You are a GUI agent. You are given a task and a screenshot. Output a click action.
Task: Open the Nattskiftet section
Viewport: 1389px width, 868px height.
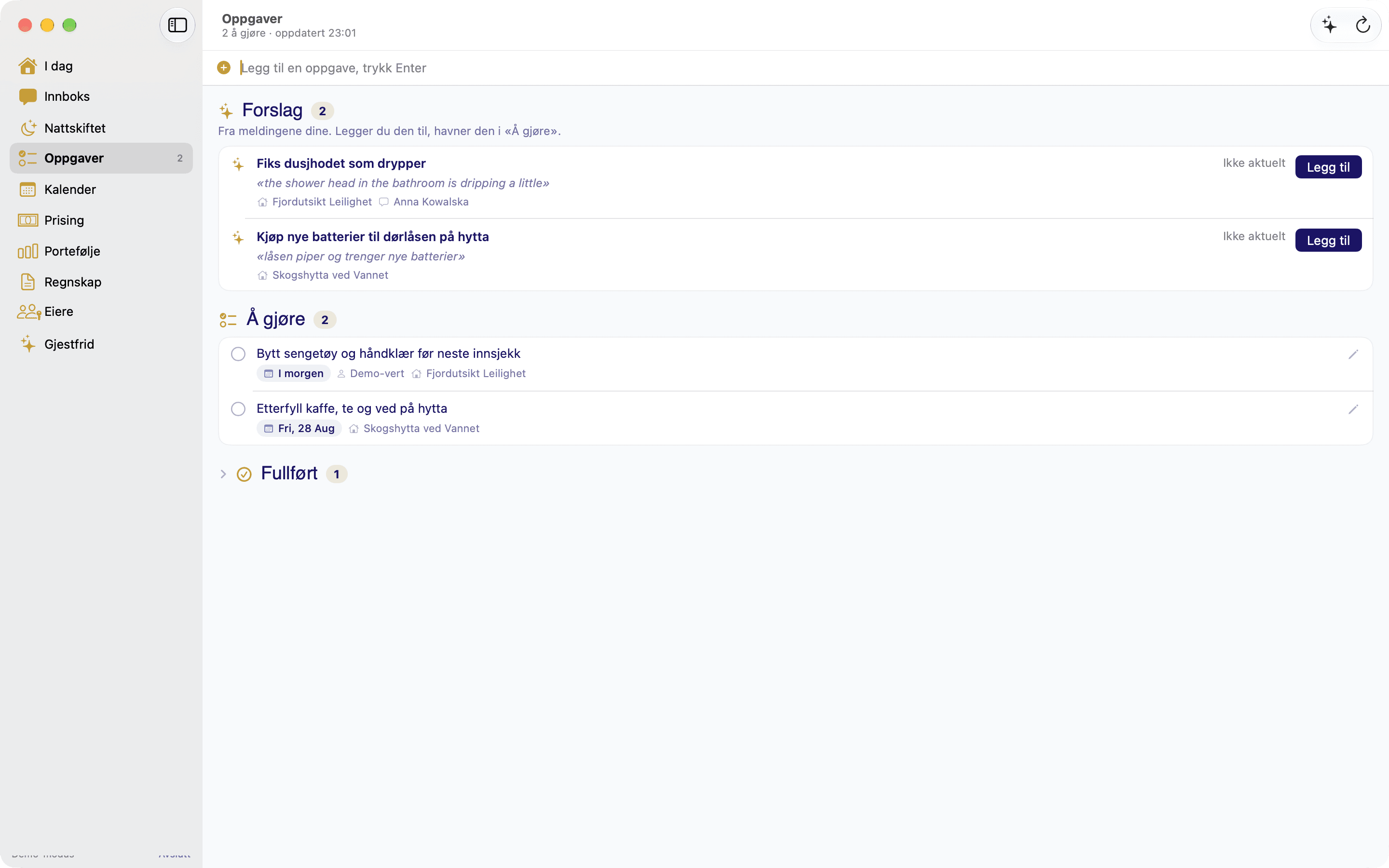tap(101, 128)
